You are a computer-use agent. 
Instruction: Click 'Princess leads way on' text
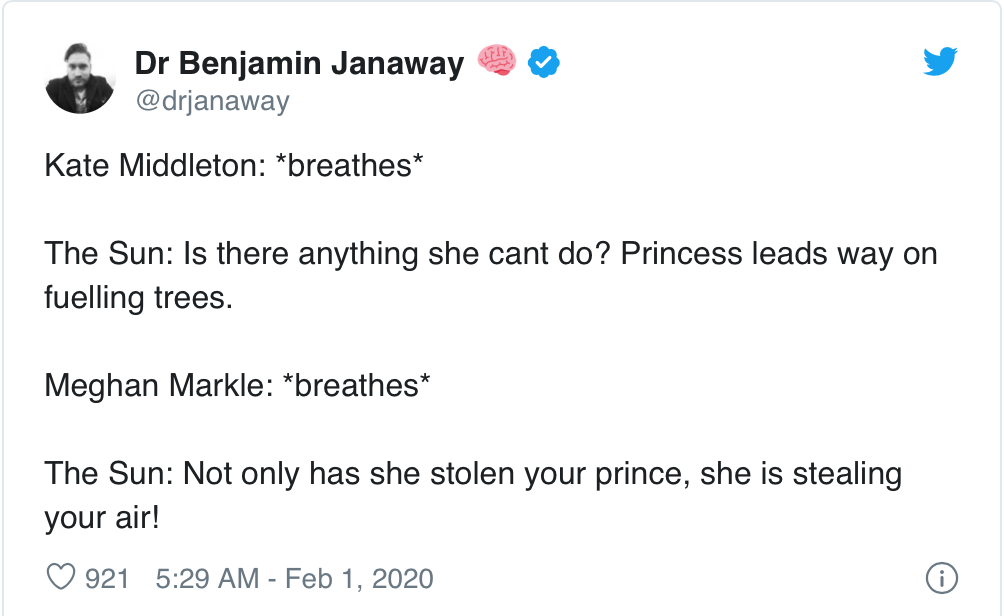tap(779, 253)
